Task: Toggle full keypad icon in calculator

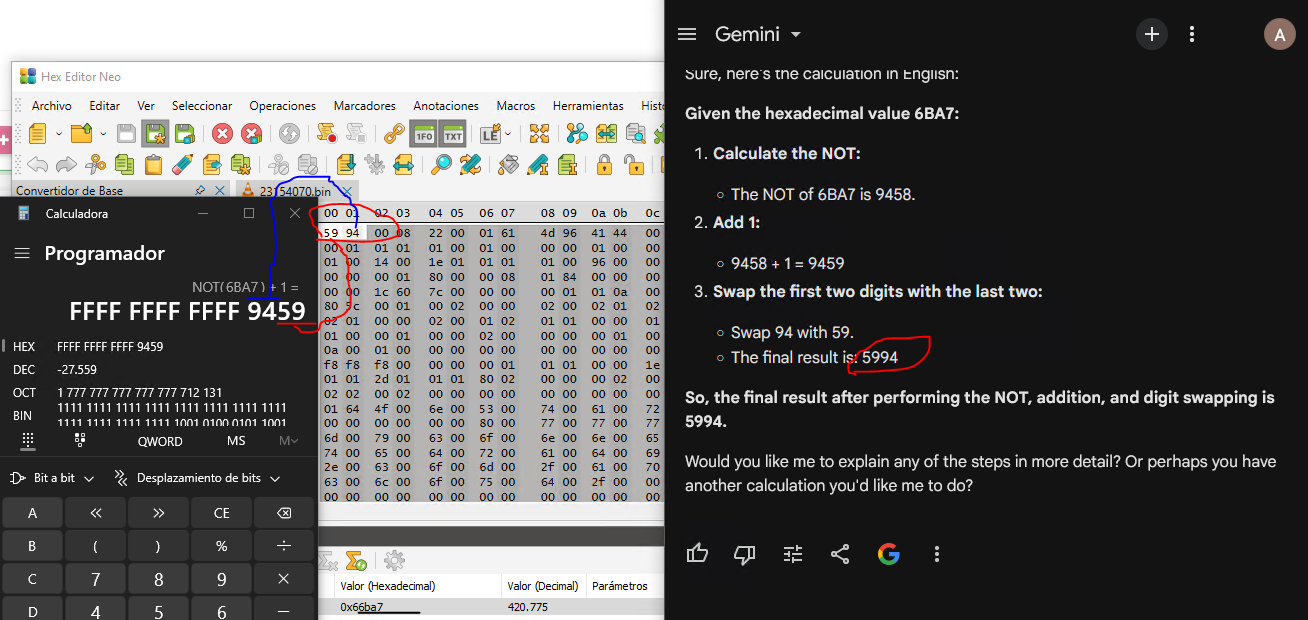Action: click(x=27, y=440)
